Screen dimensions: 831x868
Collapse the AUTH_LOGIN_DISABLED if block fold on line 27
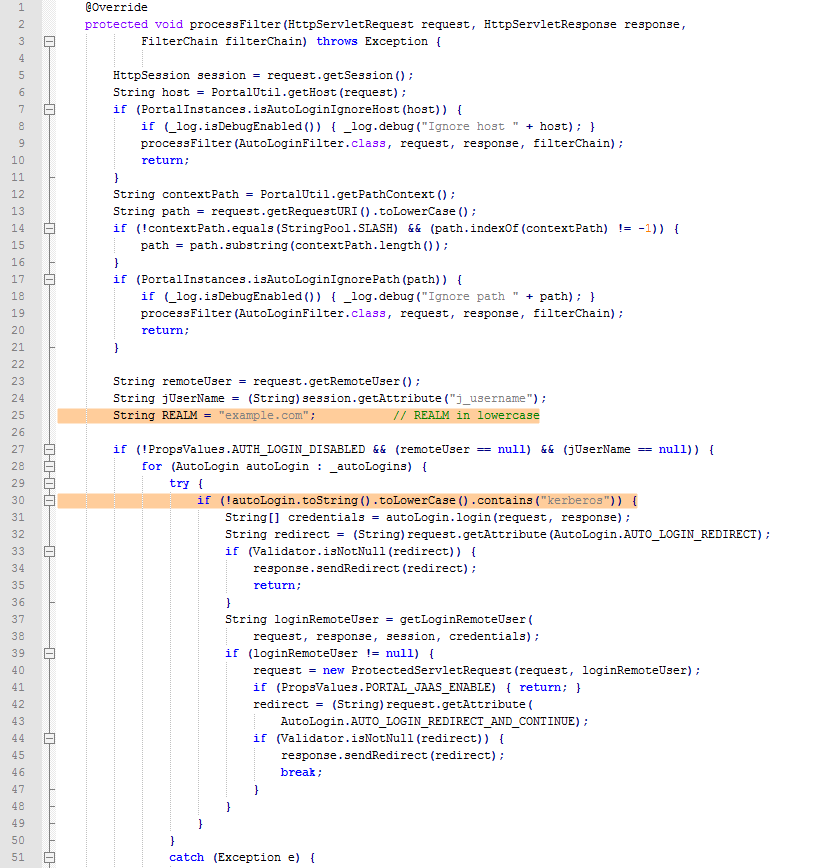49,450
